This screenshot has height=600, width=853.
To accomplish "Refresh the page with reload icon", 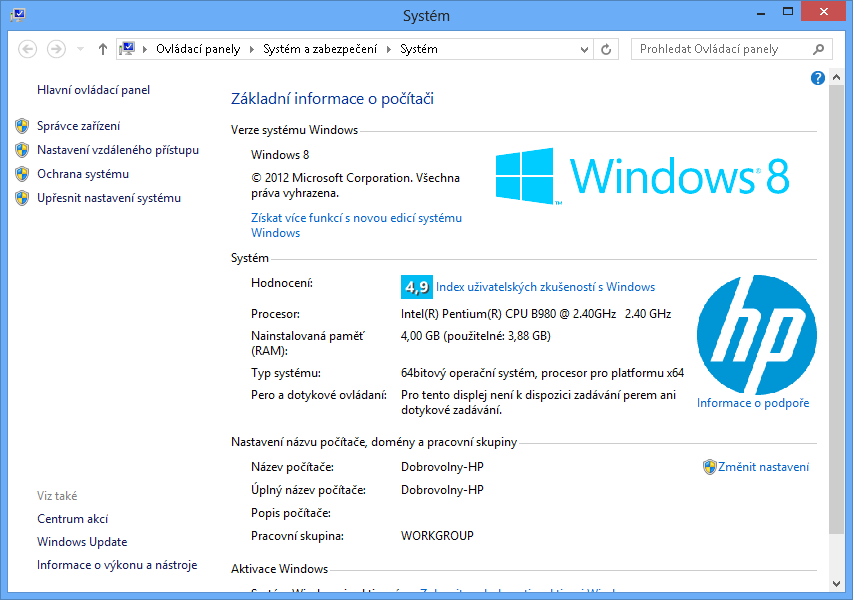I will (606, 50).
